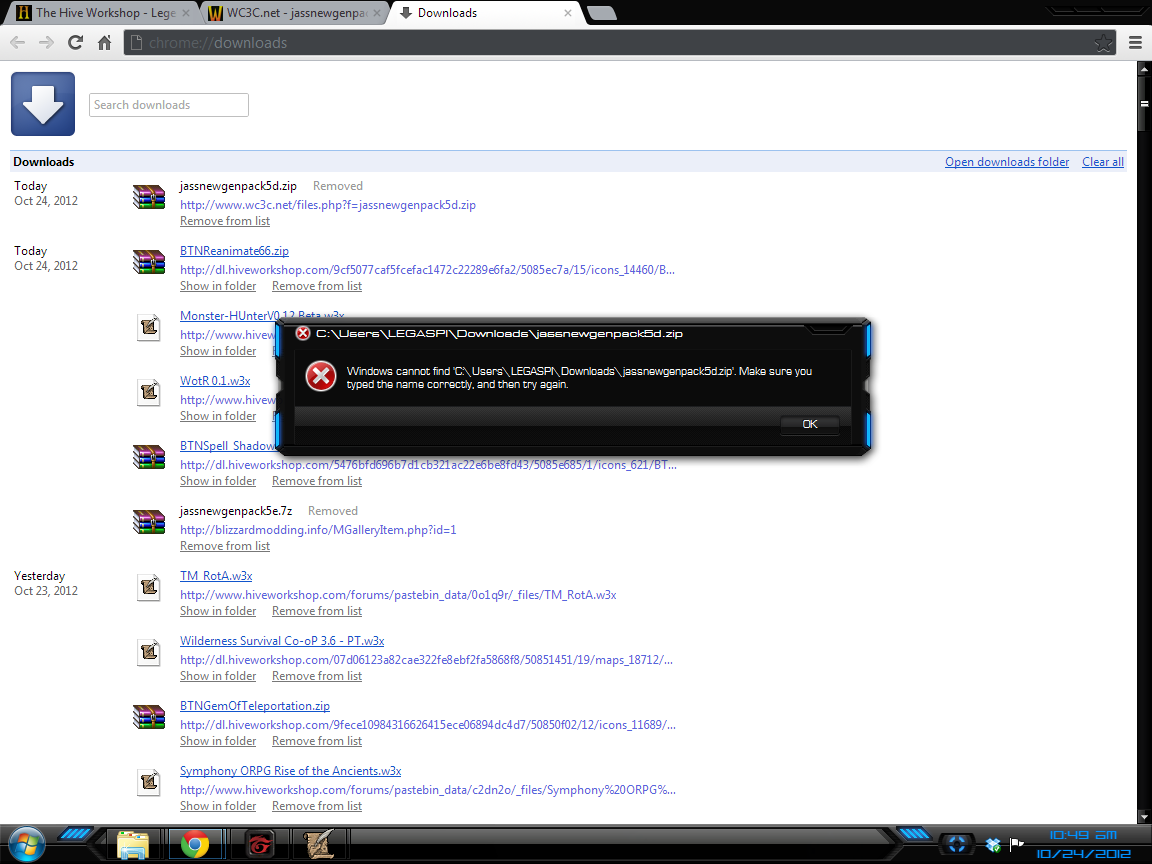Click the map file icon beside WotR 0.1.w3x
Image resolution: width=1152 pixels, height=864 pixels.
(x=149, y=392)
